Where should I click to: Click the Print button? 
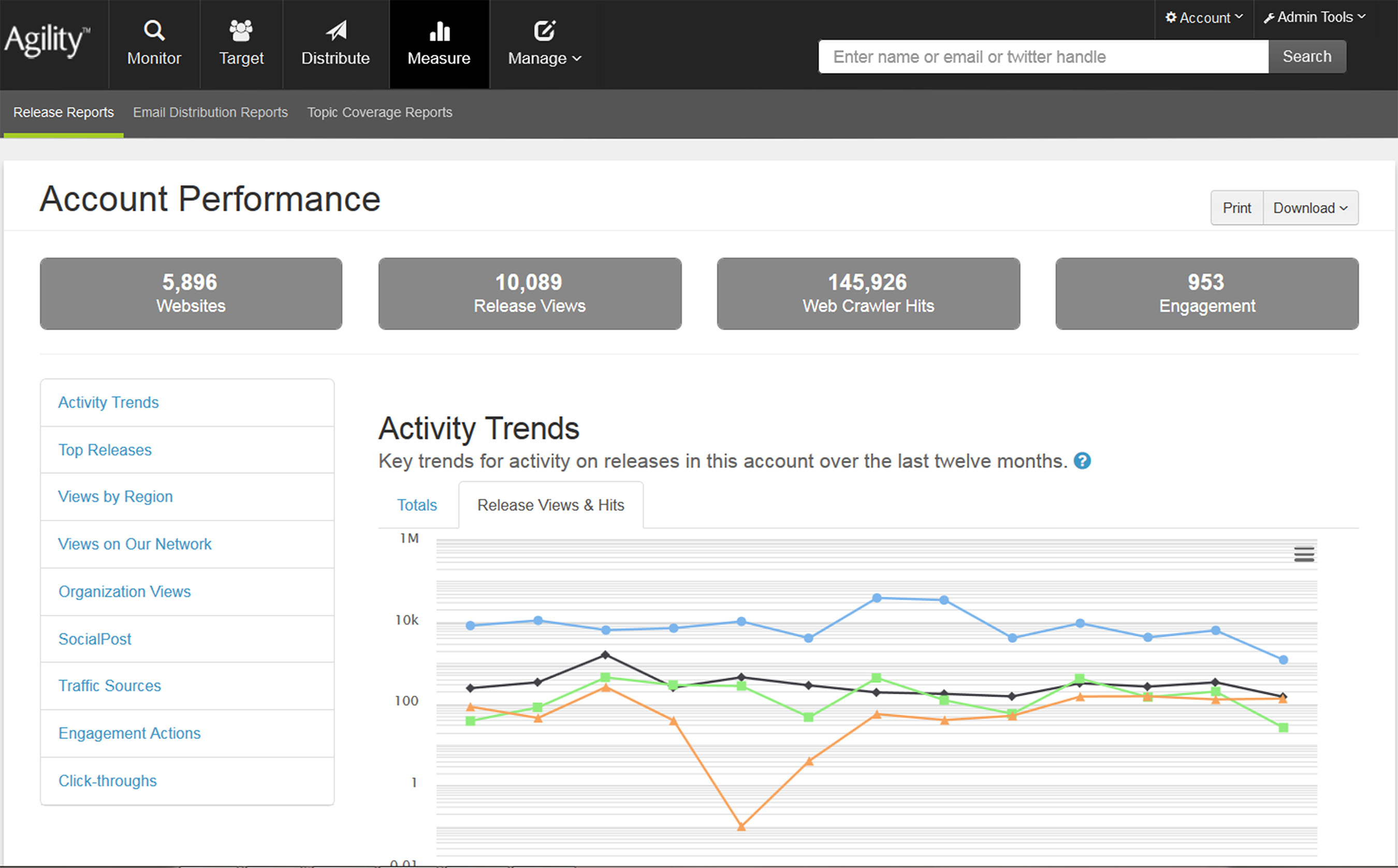(x=1236, y=208)
